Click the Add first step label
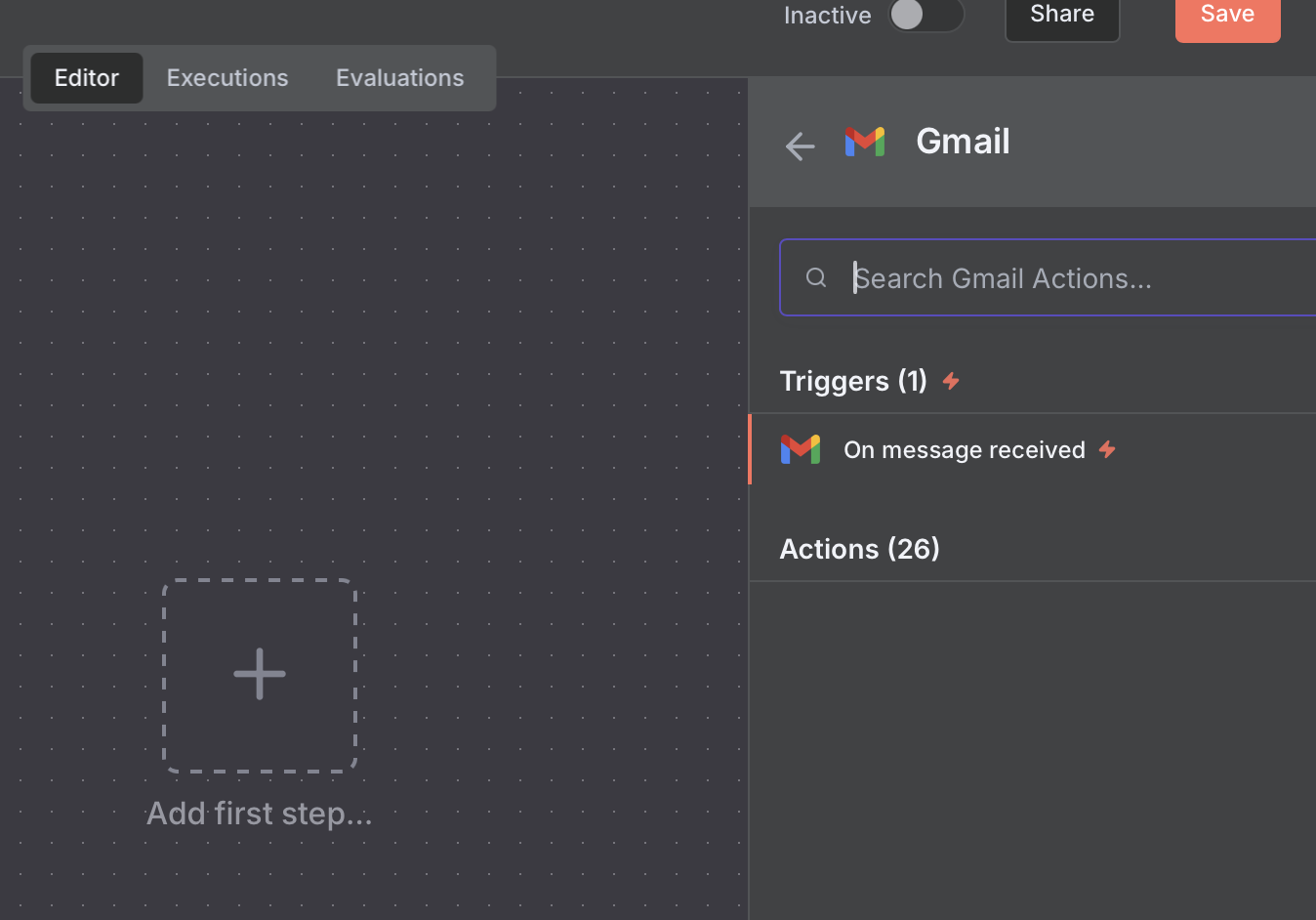Screen dimensions: 1316x920 tap(260, 814)
